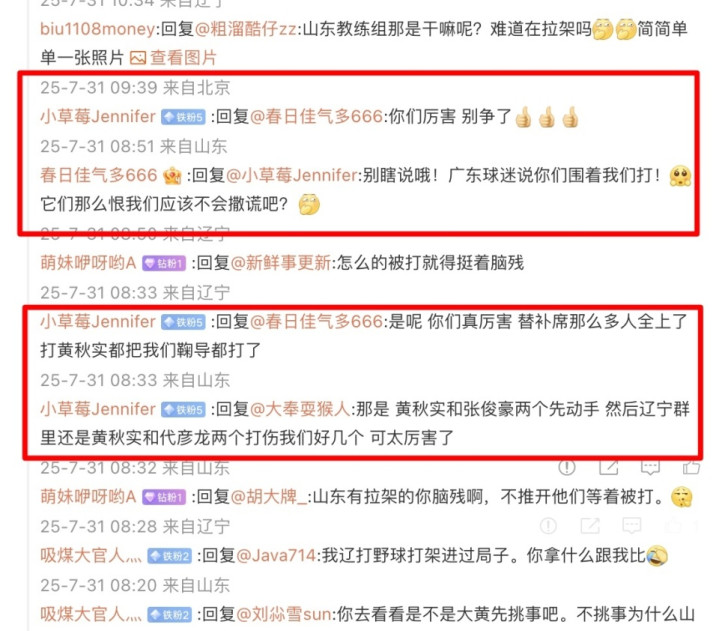Open the mention @粗溜酷仔zz
This screenshot has height=631, width=719.
245,29
